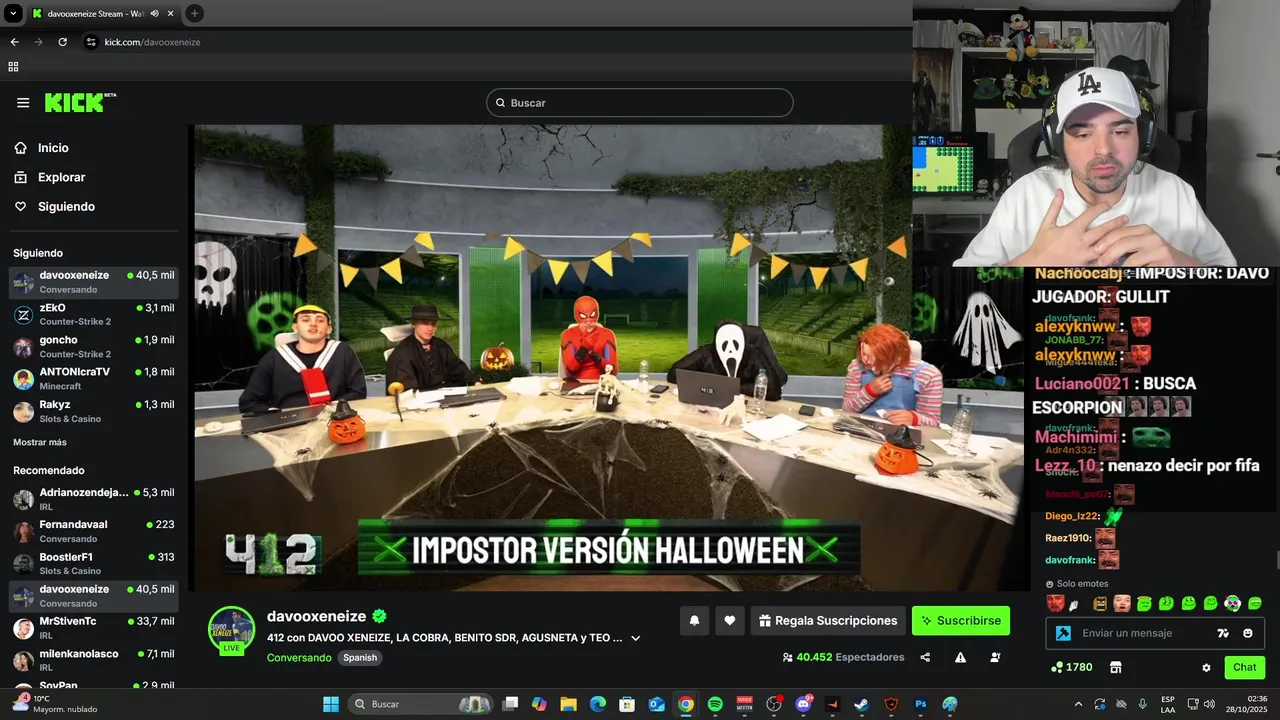Image resolution: width=1280 pixels, height=720 pixels.
Task: Toggle Solo emotes chat mode
Action: 1077,584
